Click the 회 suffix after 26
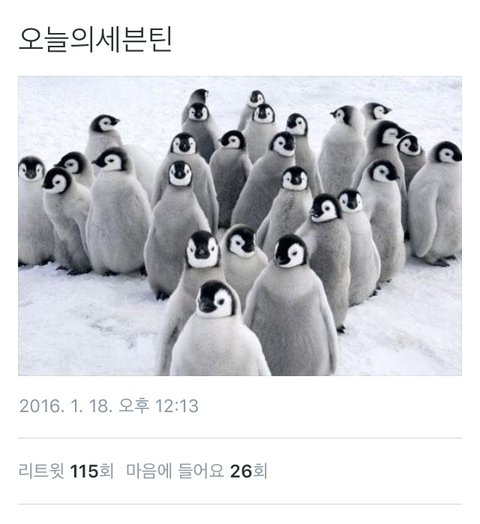This screenshot has width=480, height=524. click(x=260, y=471)
